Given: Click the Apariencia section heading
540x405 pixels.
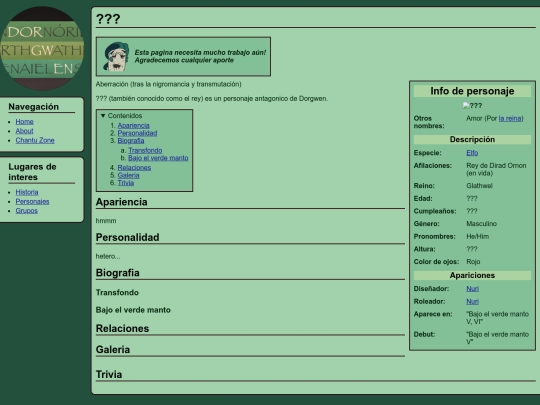Looking at the screenshot, I should [x=122, y=202].
